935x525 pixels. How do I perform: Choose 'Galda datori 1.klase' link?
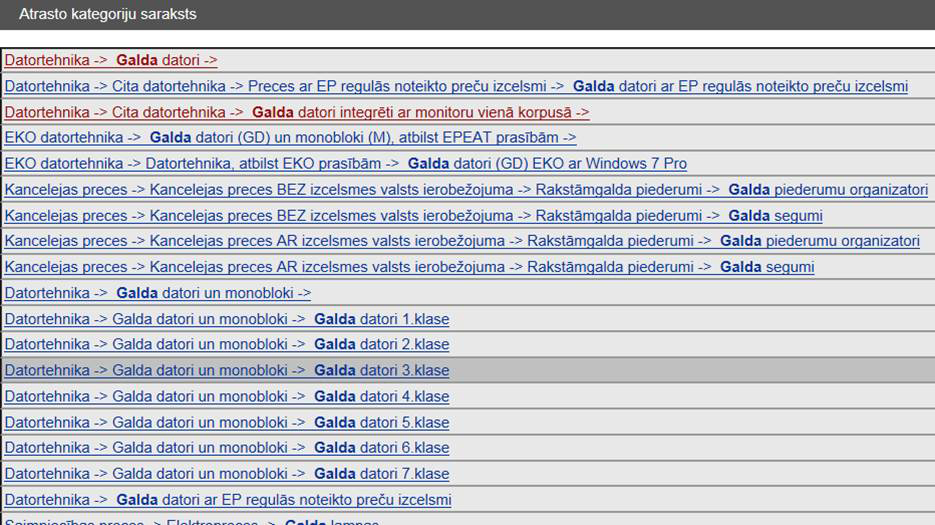pos(227,319)
